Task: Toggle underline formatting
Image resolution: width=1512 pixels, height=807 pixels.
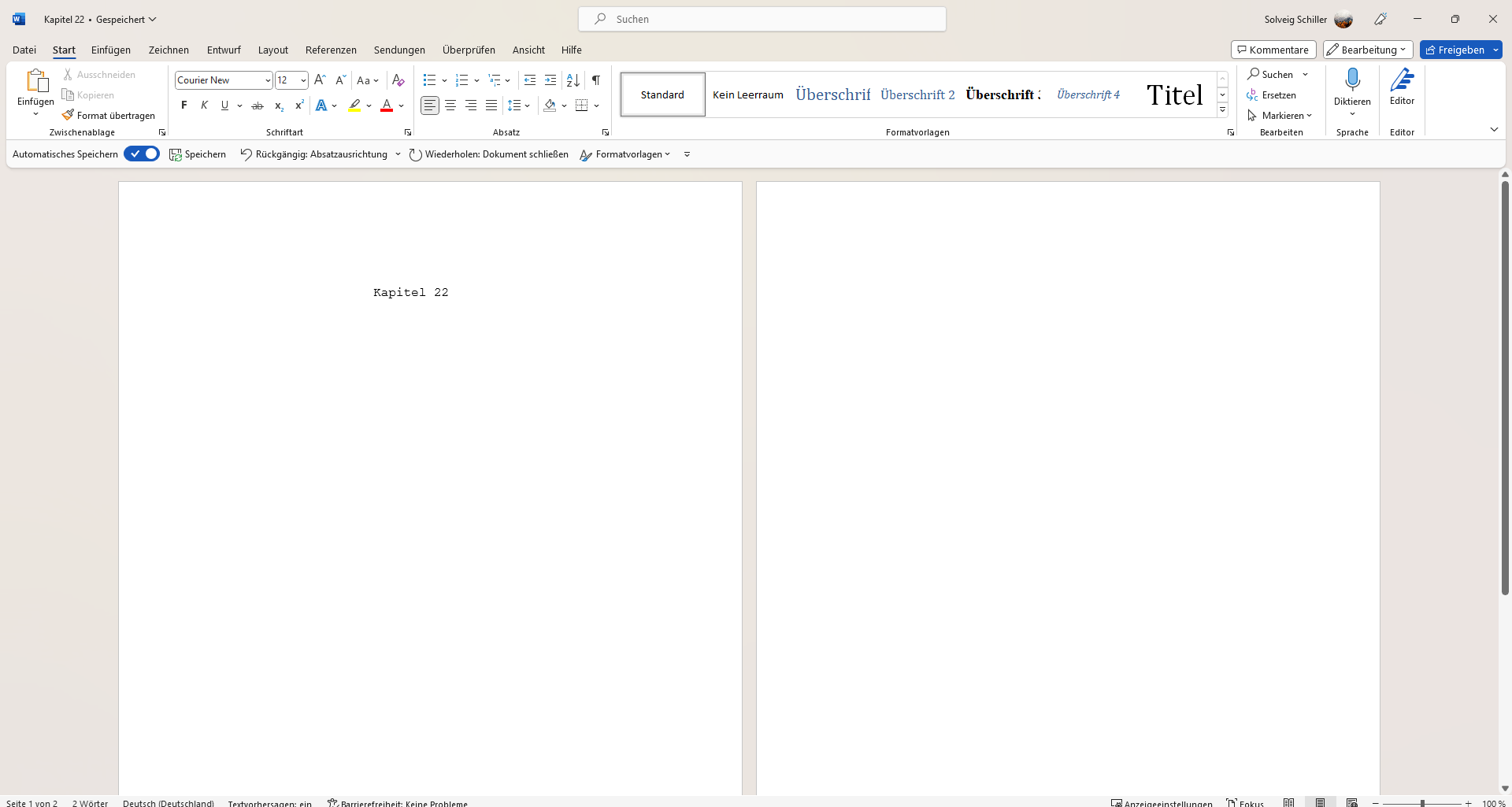Action: coord(225,106)
